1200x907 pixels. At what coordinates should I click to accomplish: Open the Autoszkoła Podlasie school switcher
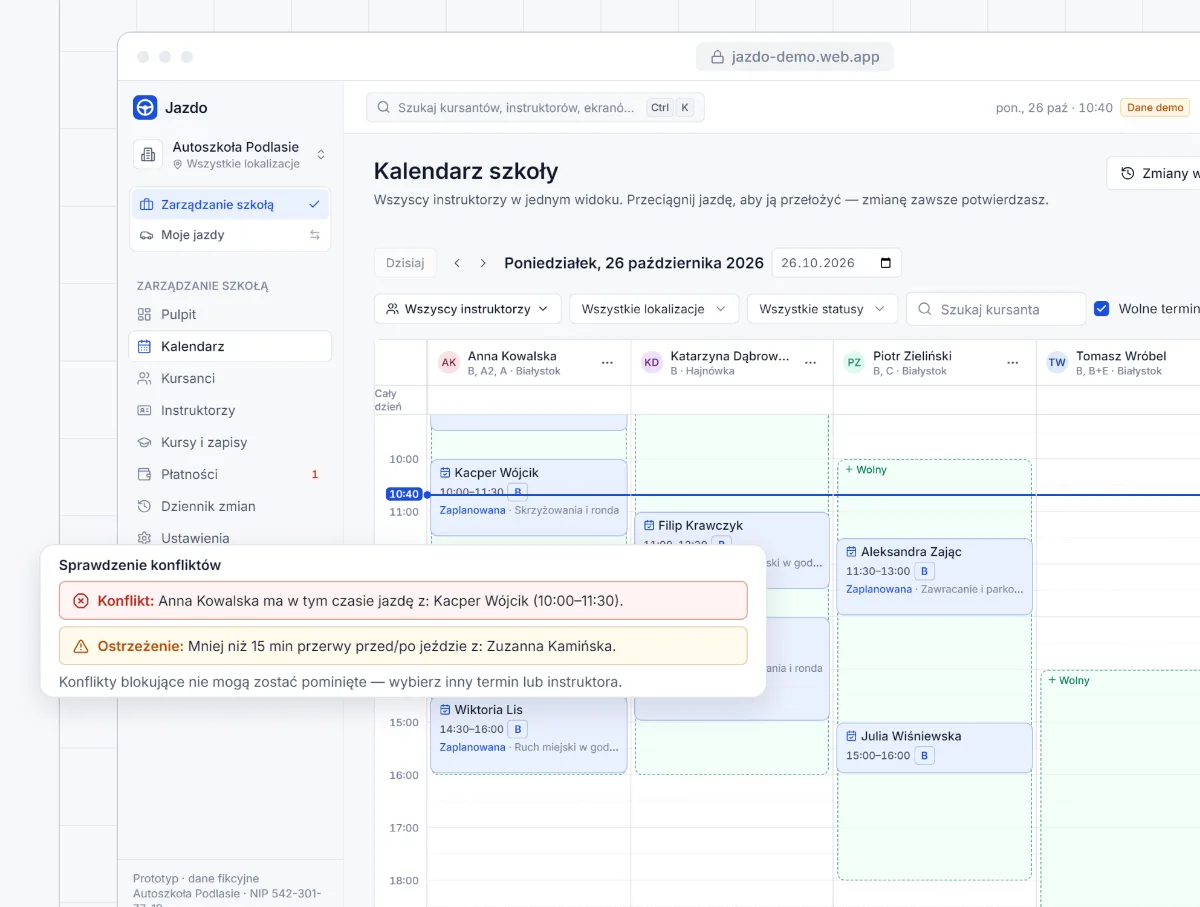(x=231, y=155)
